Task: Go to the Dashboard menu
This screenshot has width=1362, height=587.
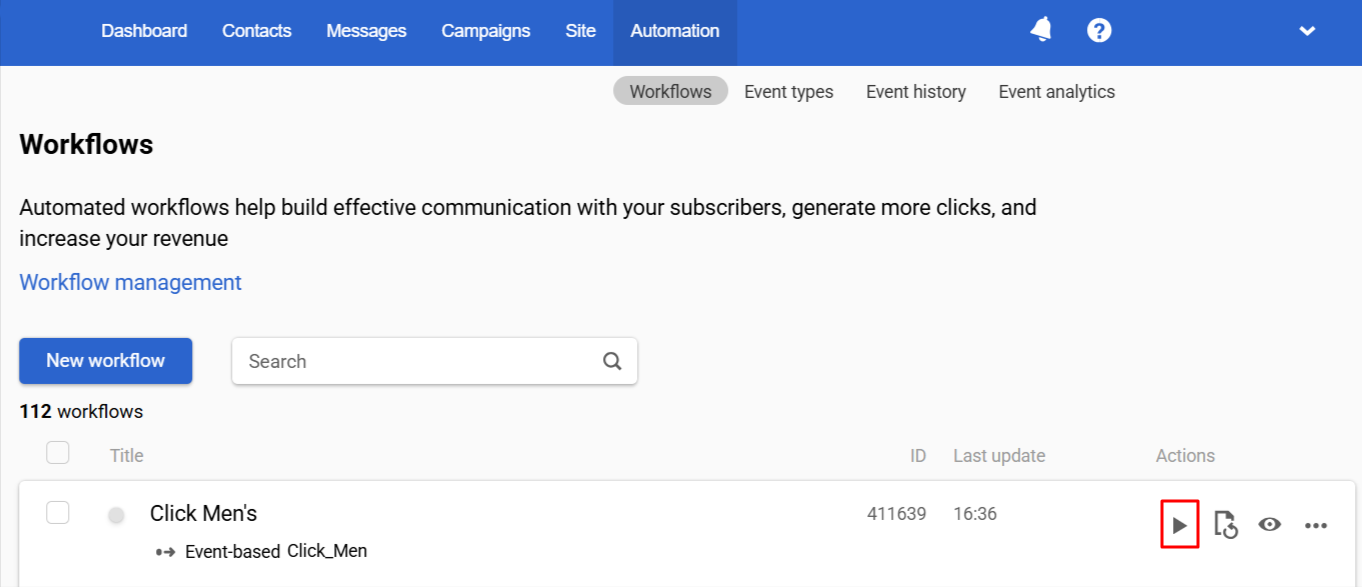Action: tap(144, 31)
